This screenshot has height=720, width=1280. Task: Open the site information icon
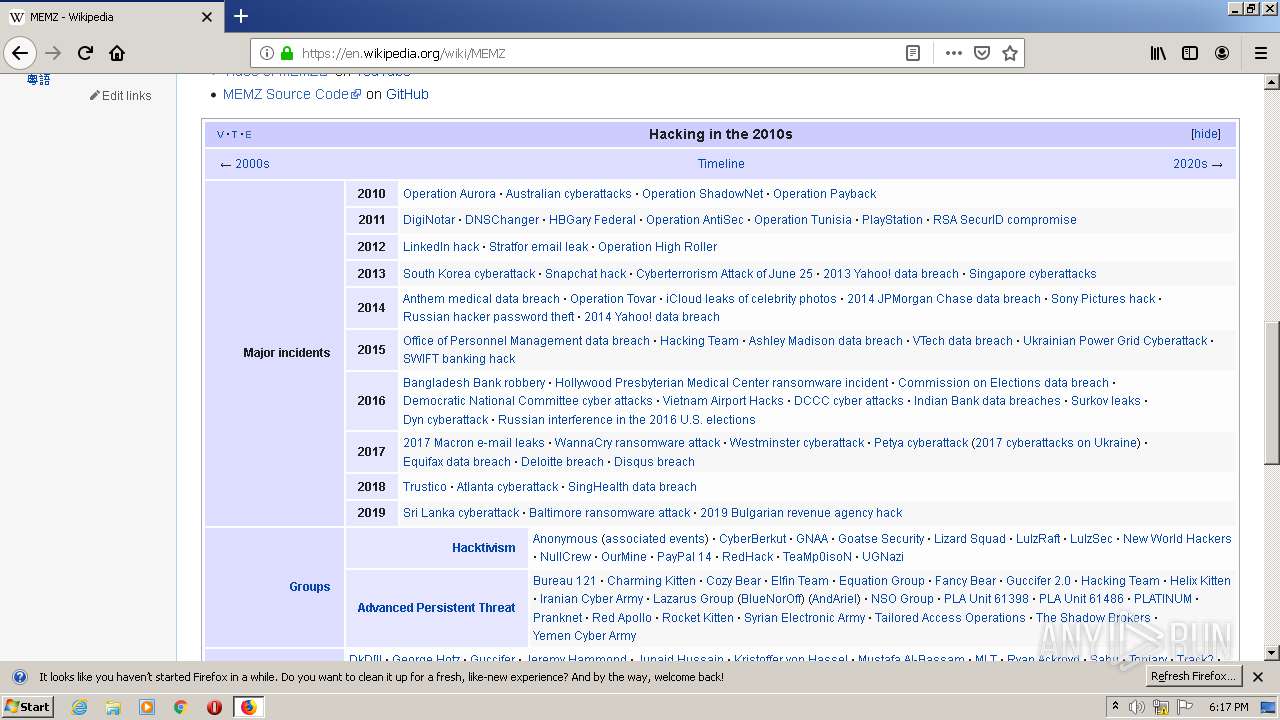tap(267, 53)
